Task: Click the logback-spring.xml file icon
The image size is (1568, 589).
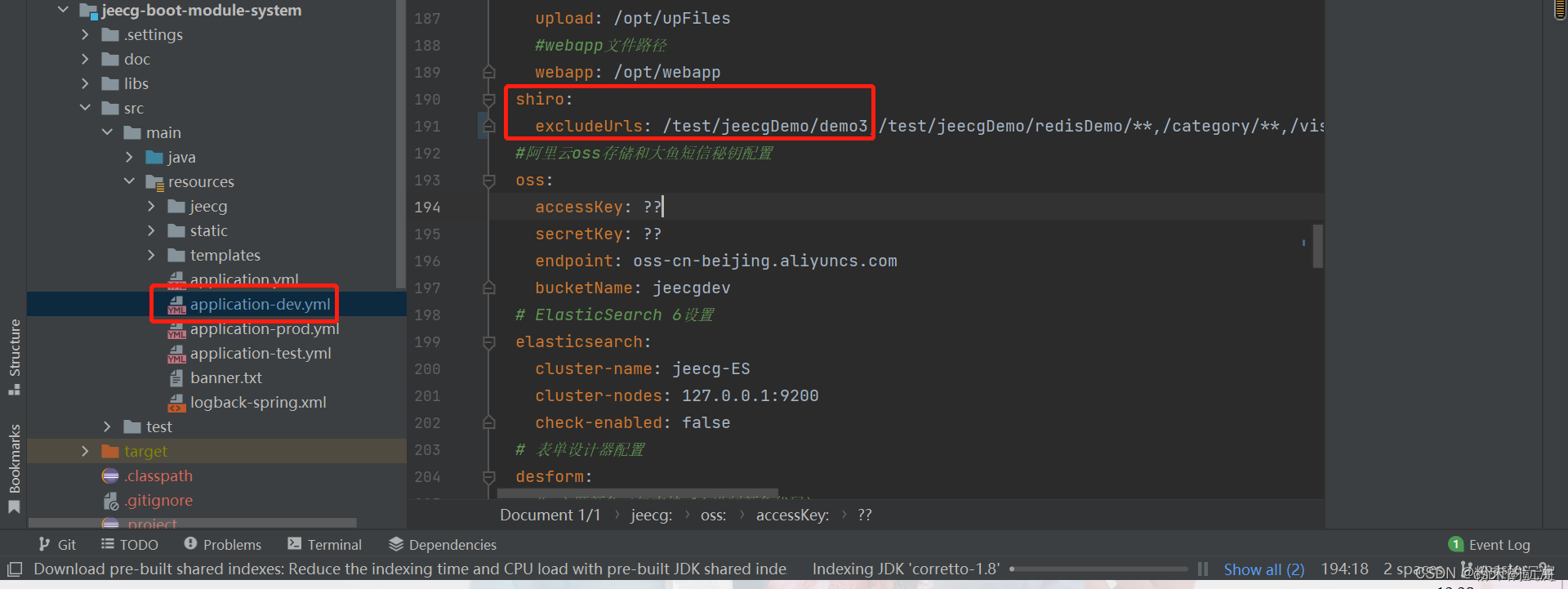Action: click(x=176, y=403)
